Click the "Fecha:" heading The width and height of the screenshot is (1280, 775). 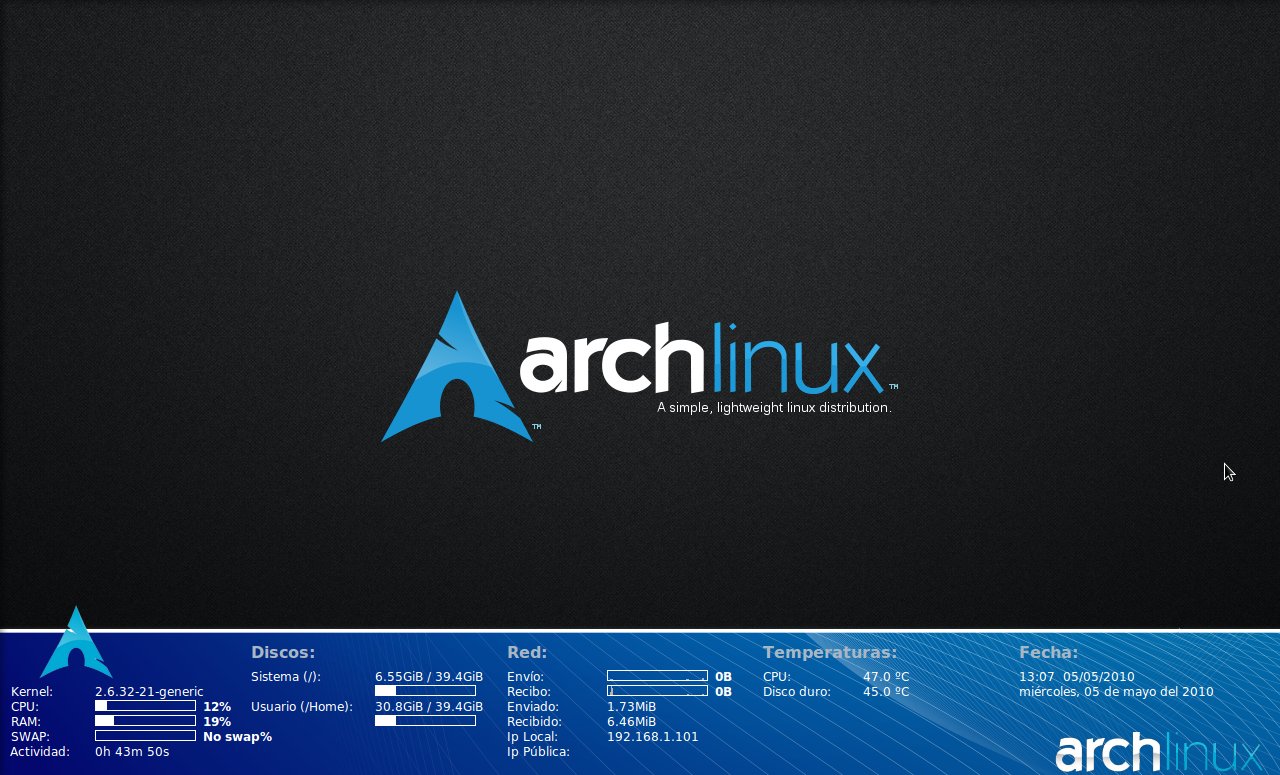point(1048,652)
